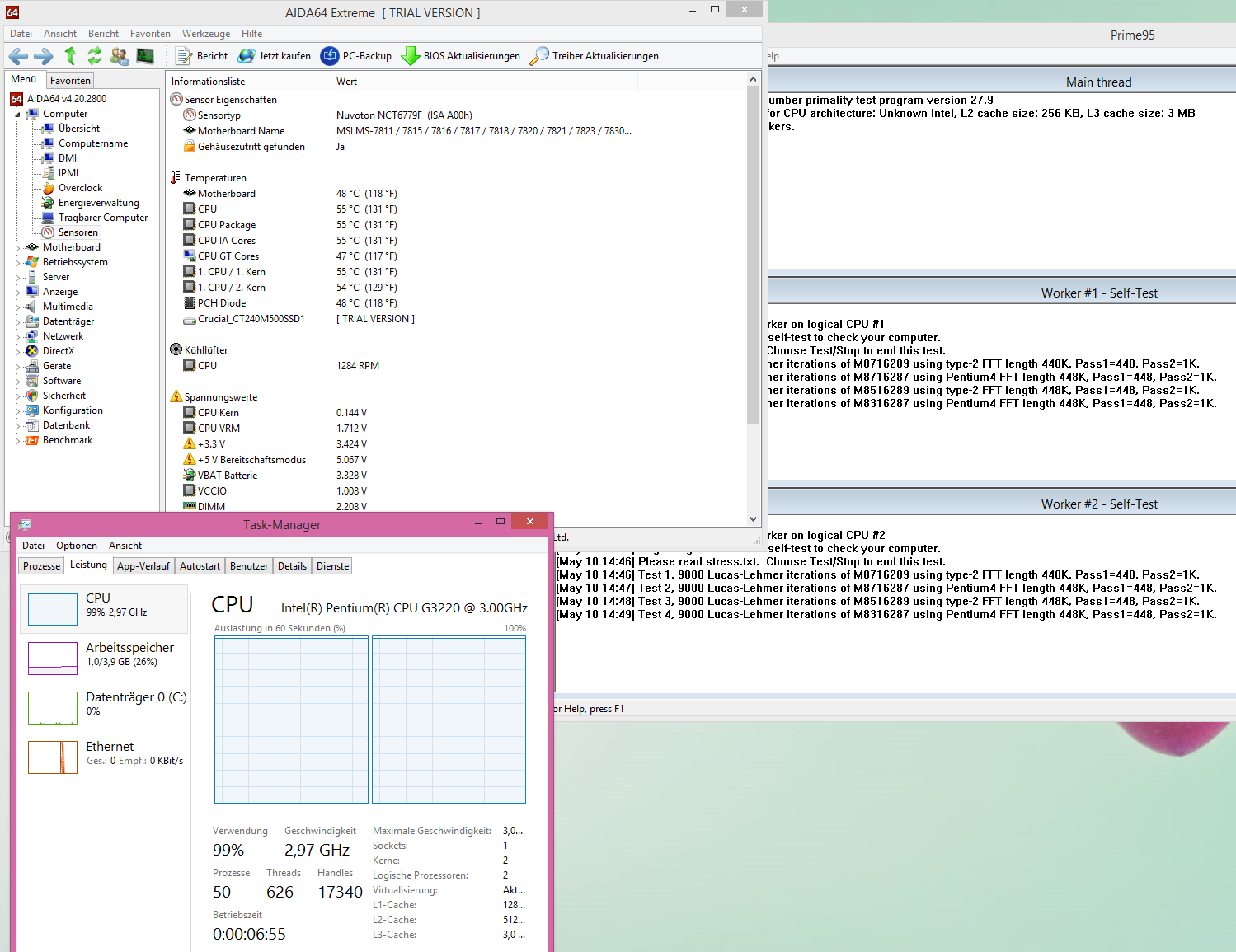Switch to Prozesse tab in Task-Manager

coord(41,566)
